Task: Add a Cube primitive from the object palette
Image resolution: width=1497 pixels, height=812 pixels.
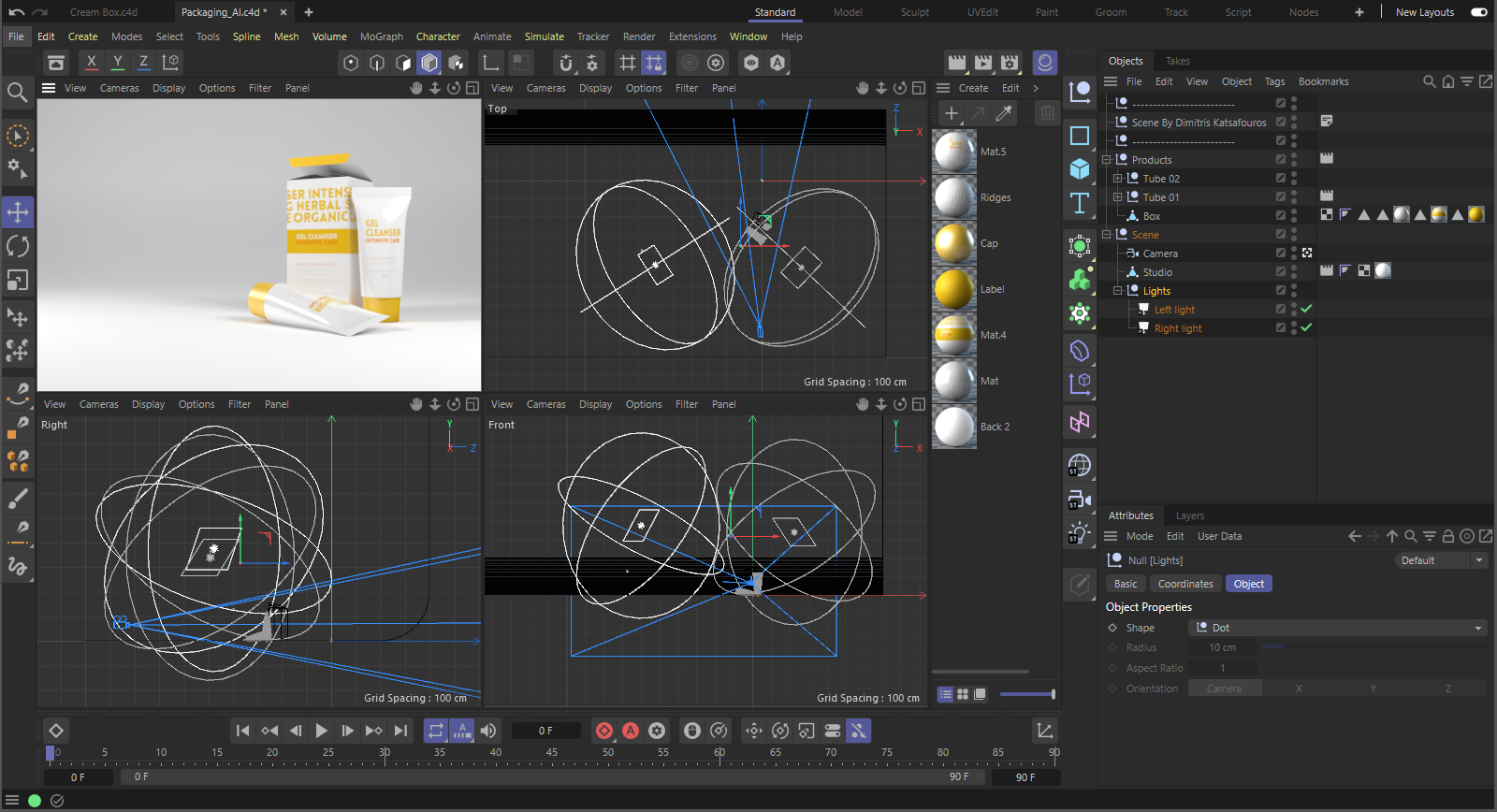Action: pyautogui.click(x=1080, y=169)
